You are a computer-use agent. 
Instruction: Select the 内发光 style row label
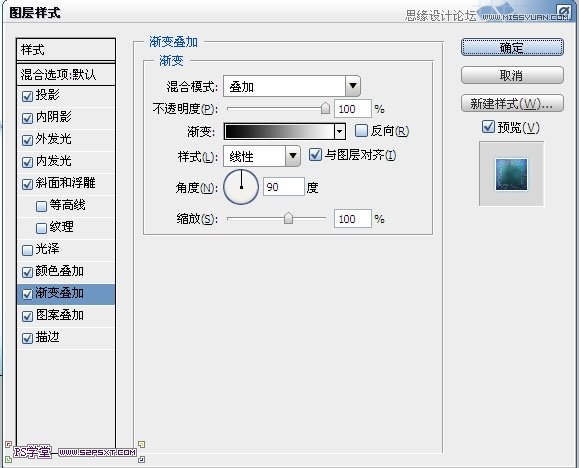[54, 161]
